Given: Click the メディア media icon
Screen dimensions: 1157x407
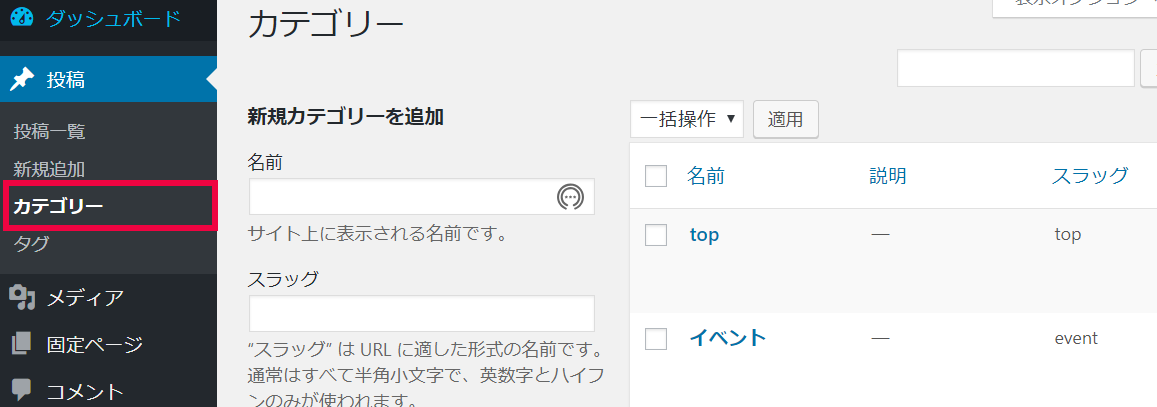Looking at the screenshot, I should [x=22, y=297].
